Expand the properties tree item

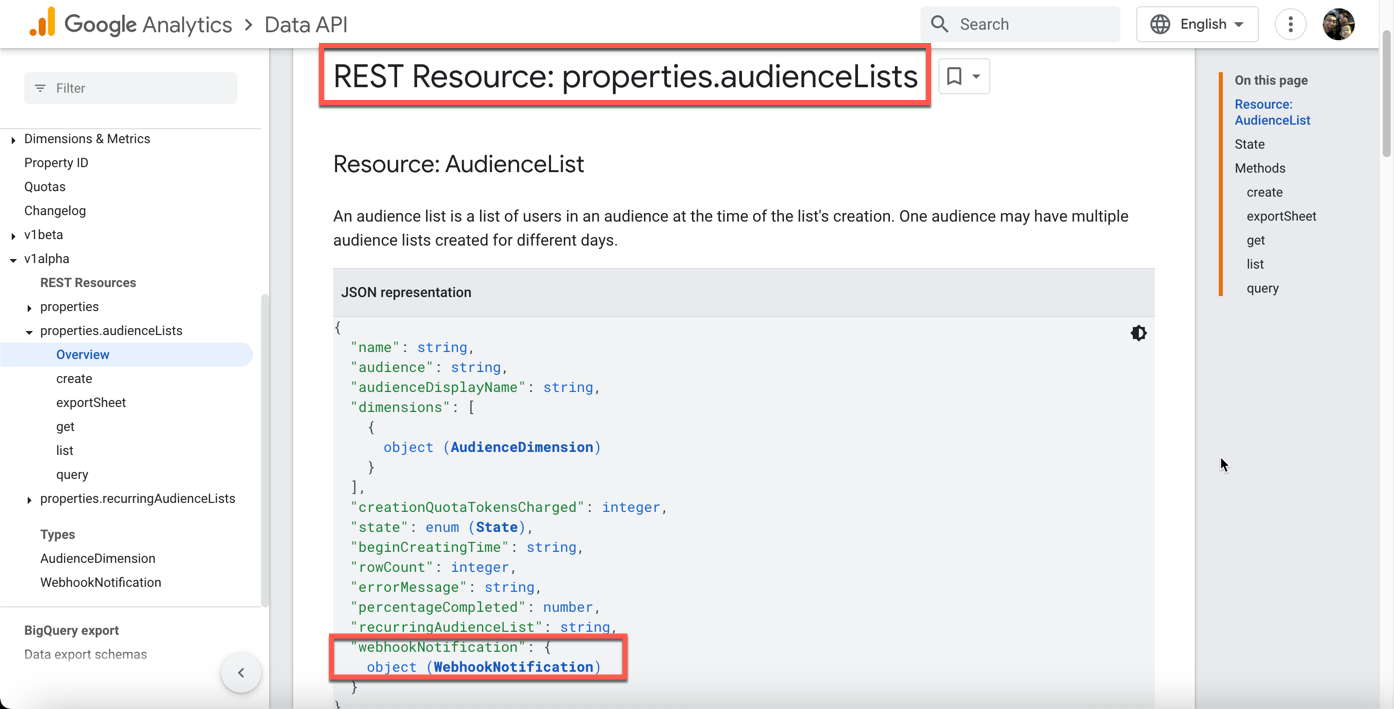tap(29, 308)
